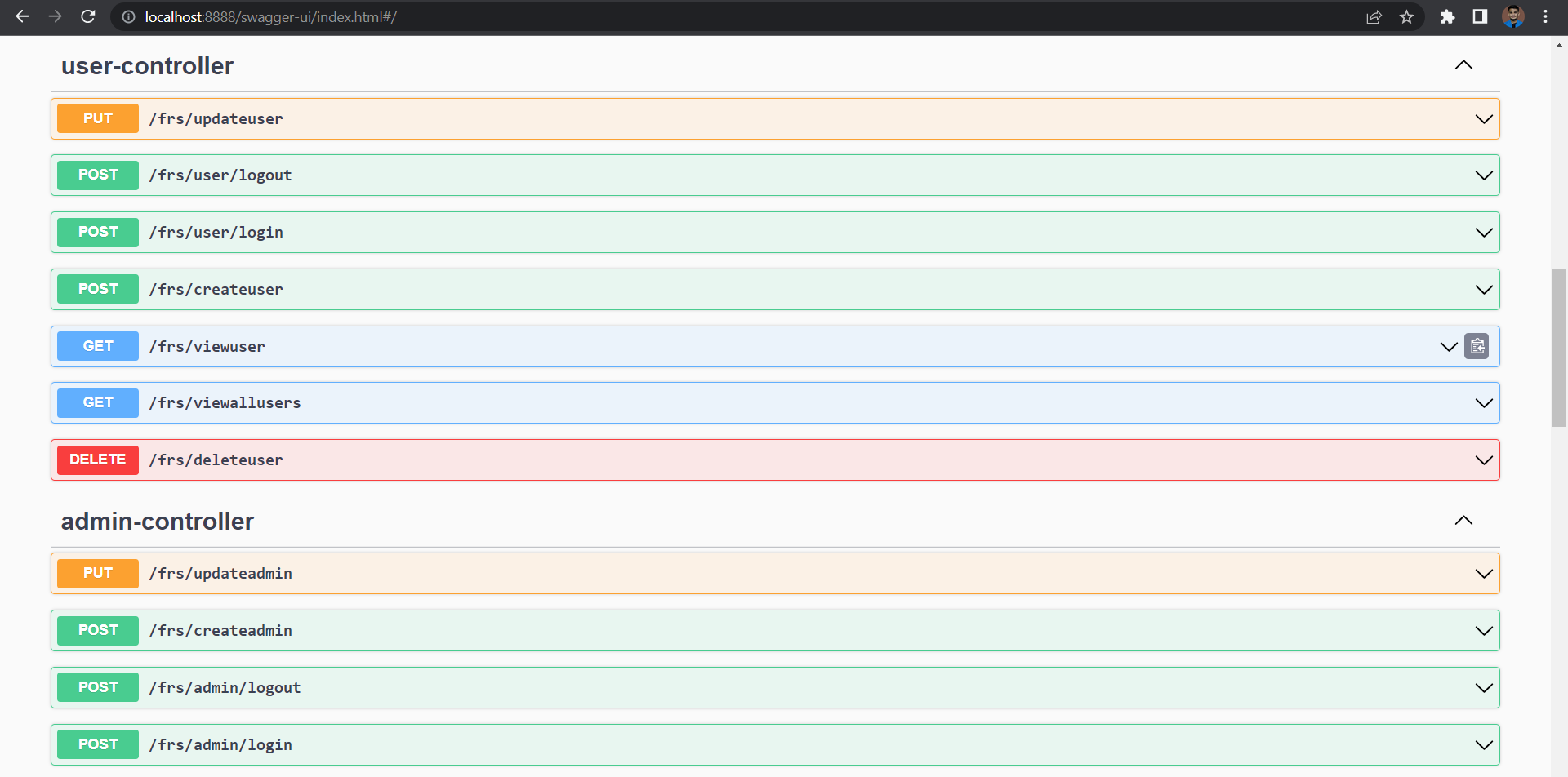Viewport: 1568px width, 777px height.
Task: Click the /frs/viewuser path text
Action: 207,347
